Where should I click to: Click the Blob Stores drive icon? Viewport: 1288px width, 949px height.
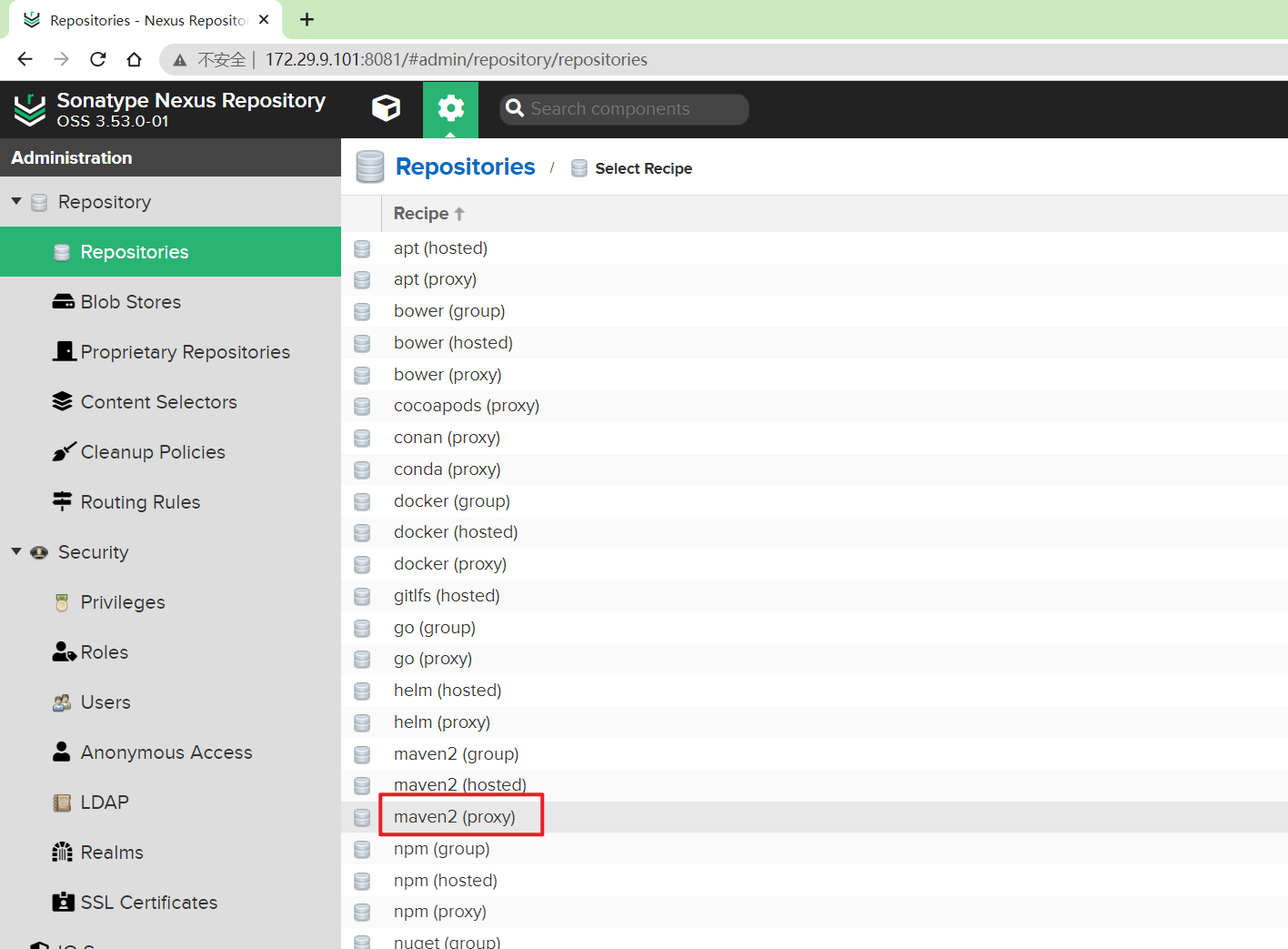tap(64, 302)
